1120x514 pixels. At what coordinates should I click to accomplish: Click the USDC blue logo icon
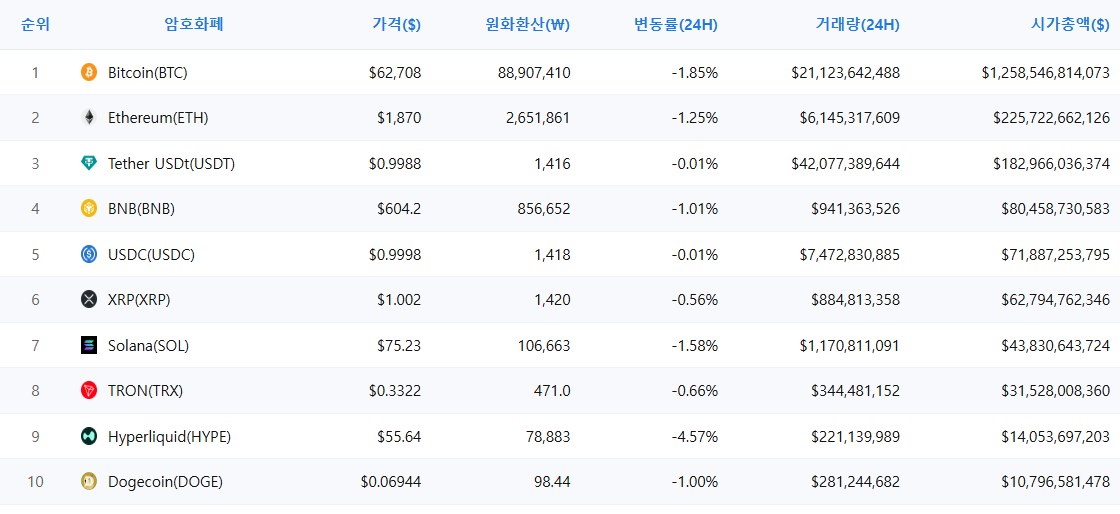click(x=89, y=254)
